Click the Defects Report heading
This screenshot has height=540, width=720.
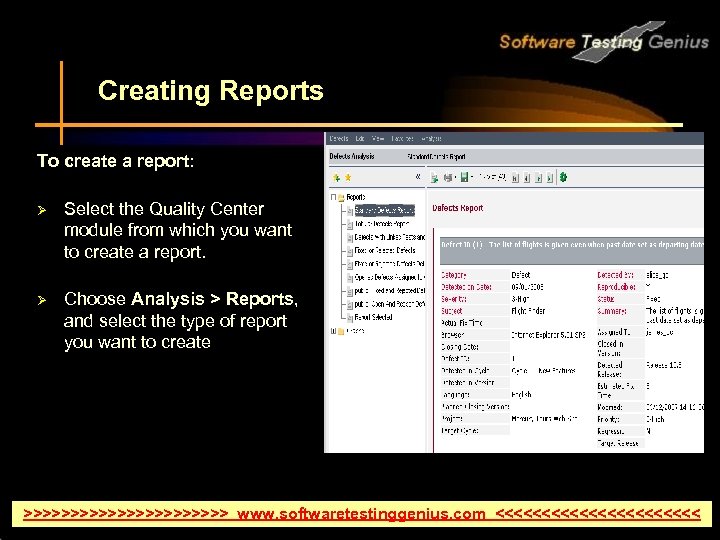point(458,208)
